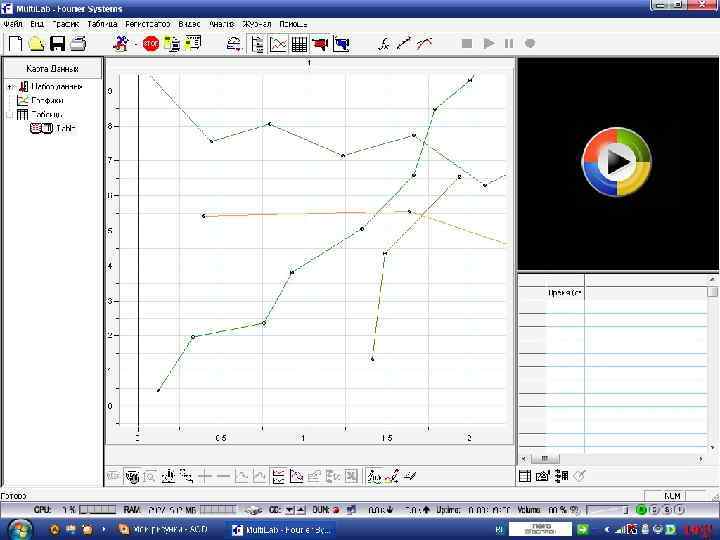Click the split graph icon in bottom toolbar

[x=278, y=477]
